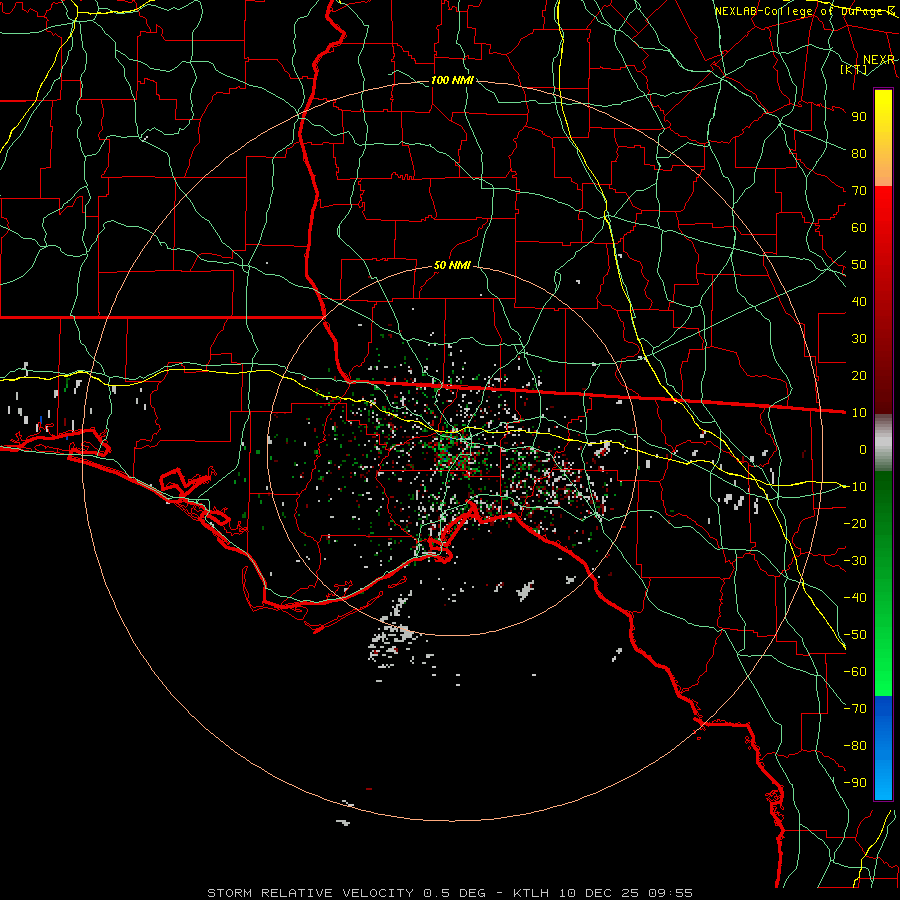Click the 80 value on velocity scale
This screenshot has width=900, height=900.
pos(859,153)
